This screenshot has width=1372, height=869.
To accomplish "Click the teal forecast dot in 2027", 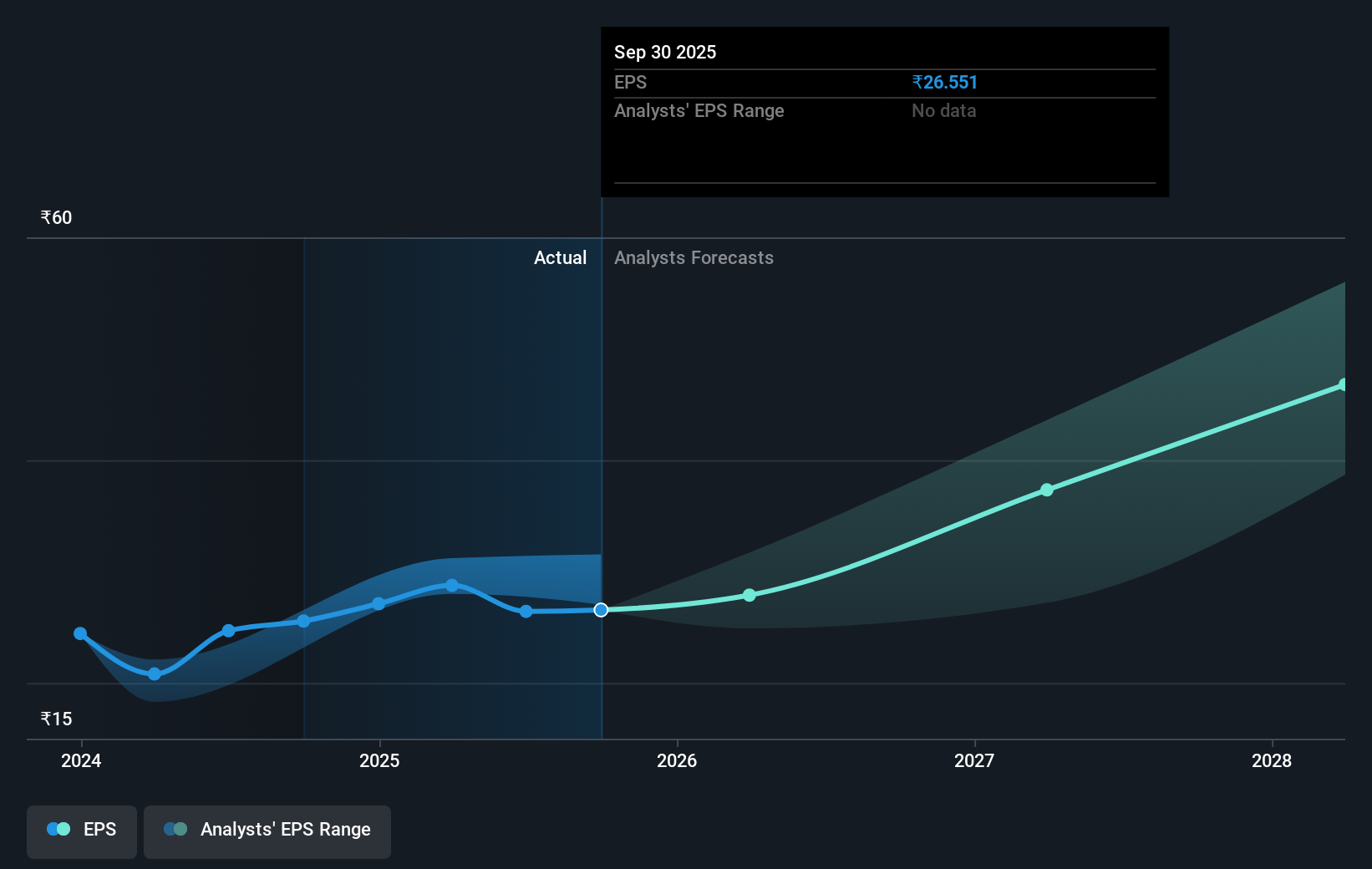I will (x=1047, y=490).
